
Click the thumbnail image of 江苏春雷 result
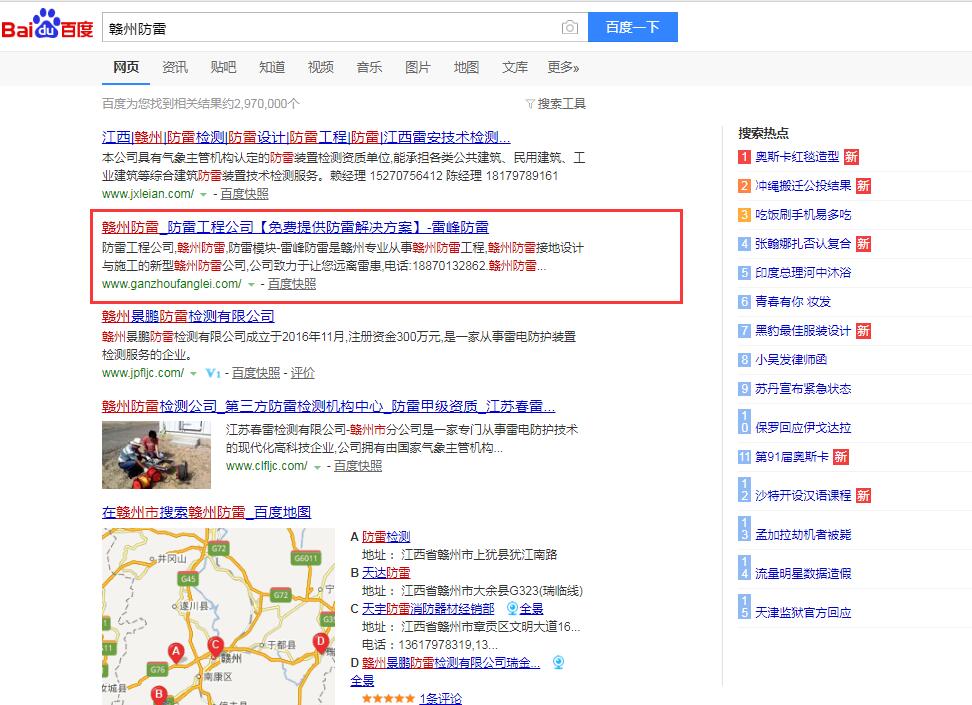pos(156,455)
